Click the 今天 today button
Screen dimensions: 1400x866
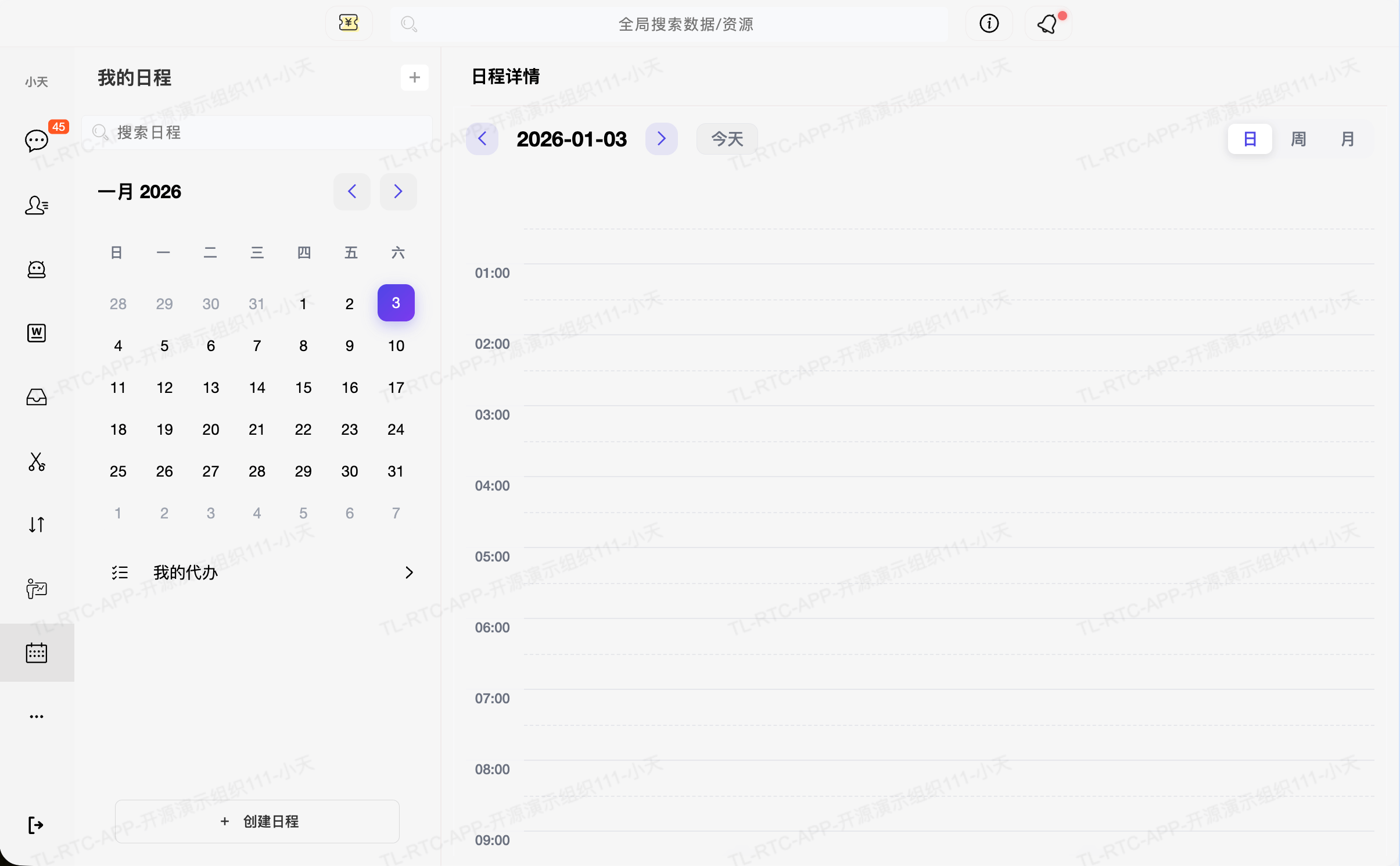(x=727, y=139)
